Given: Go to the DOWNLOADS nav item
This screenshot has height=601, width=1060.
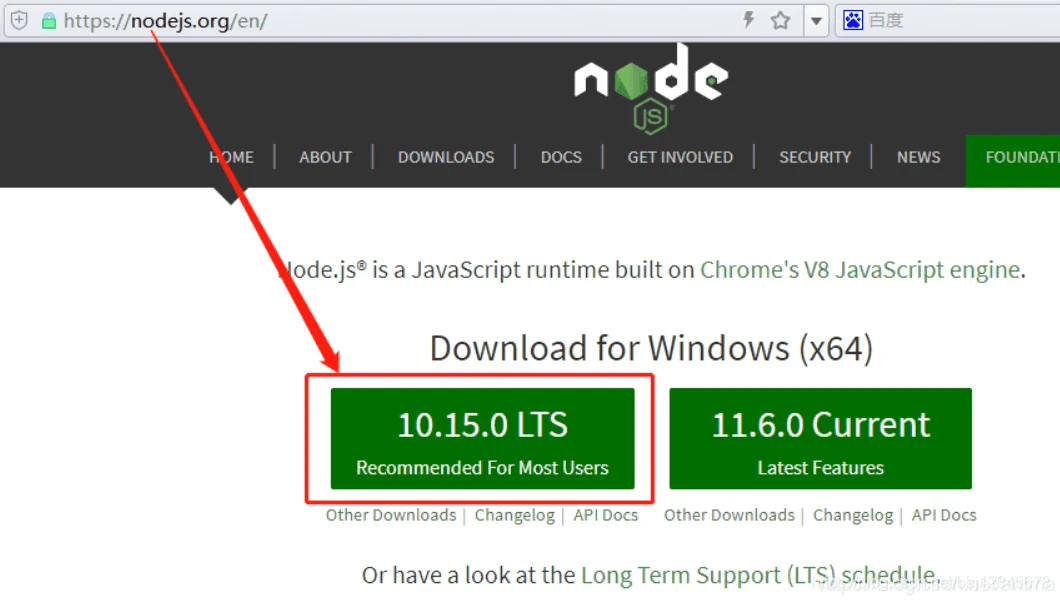Looking at the screenshot, I should (x=446, y=158).
